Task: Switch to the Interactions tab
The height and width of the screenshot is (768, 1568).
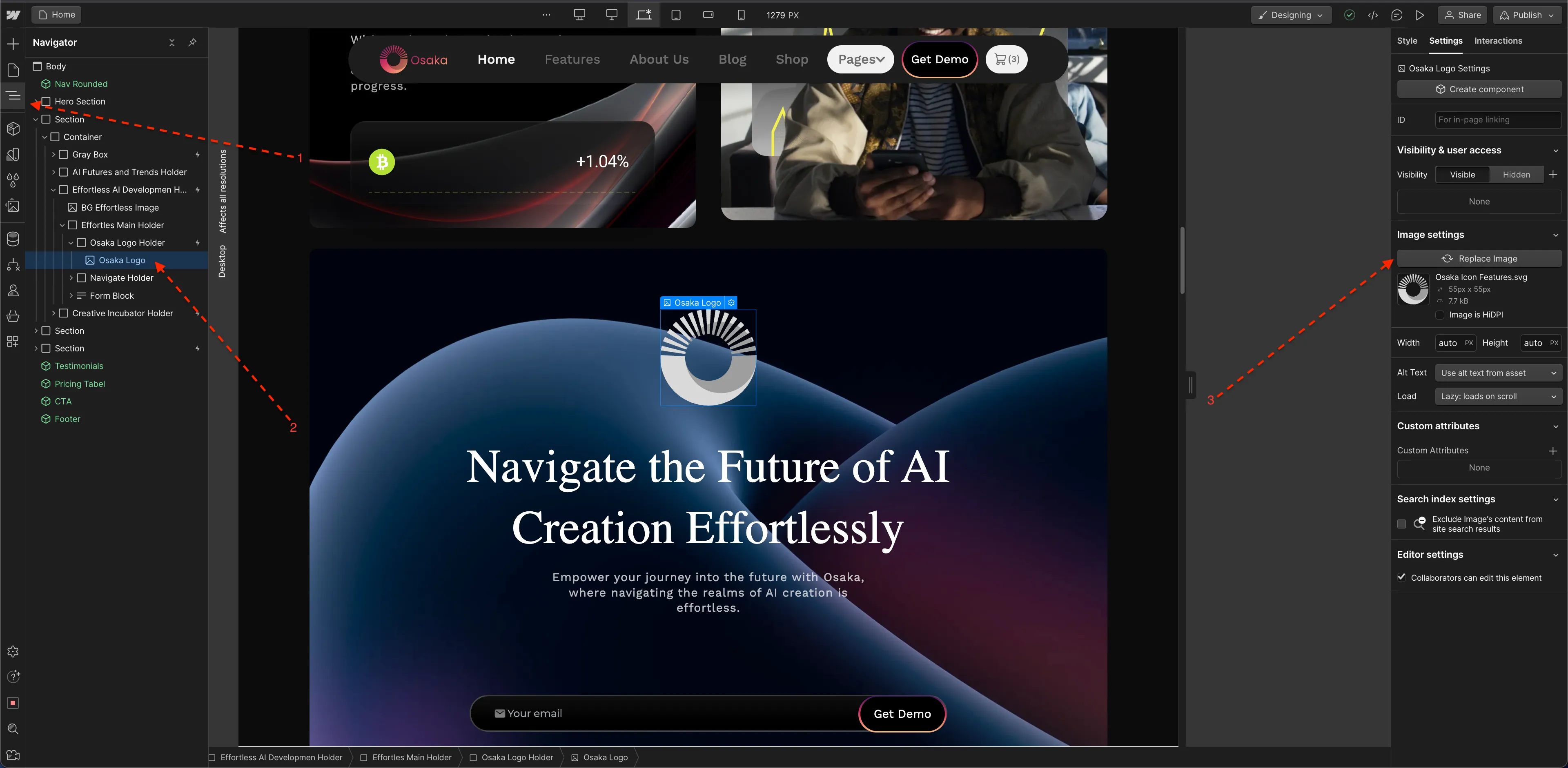Action: tap(1497, 41)
